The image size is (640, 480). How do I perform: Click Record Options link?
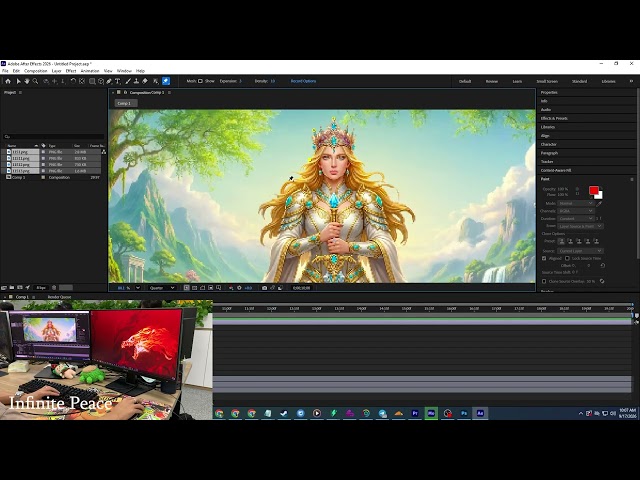303,81
